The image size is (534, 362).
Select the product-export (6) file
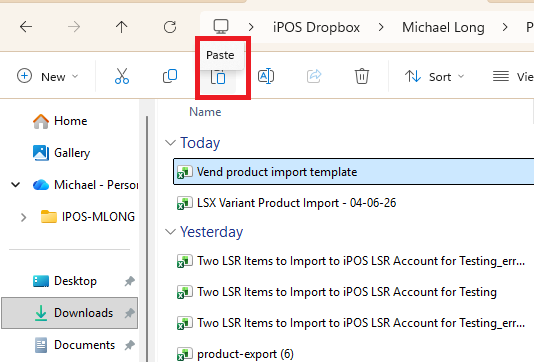245,354
